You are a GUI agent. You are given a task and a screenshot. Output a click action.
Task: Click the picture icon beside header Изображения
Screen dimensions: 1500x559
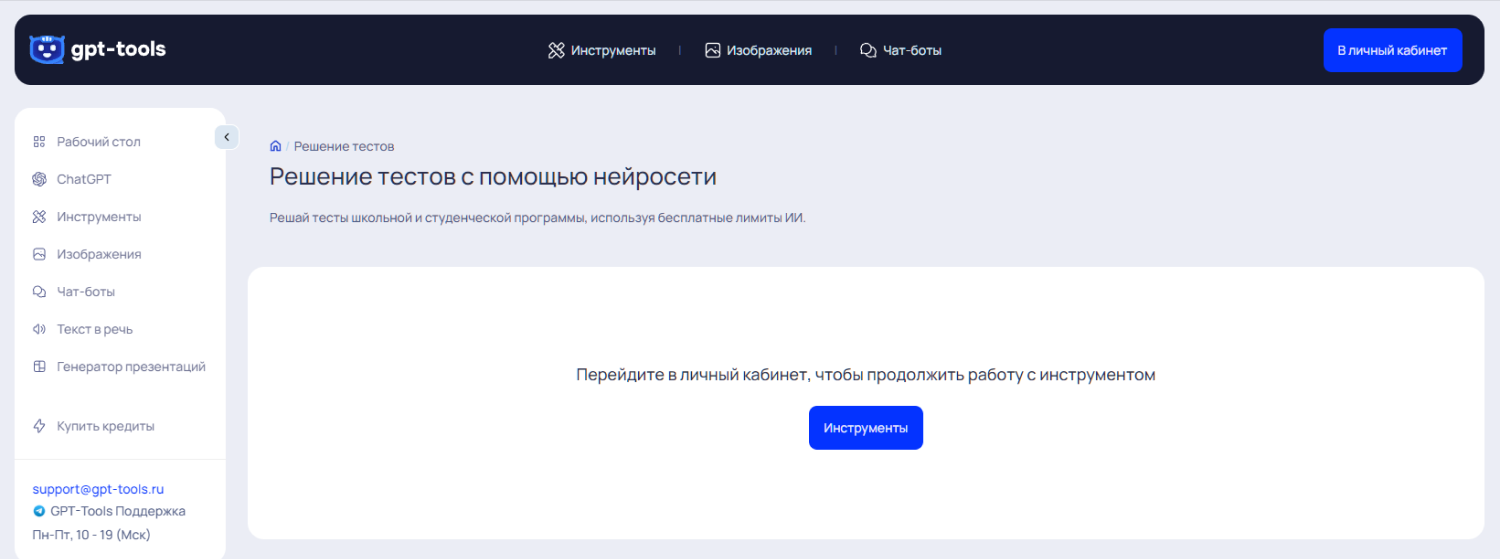(x=713, y=50)
